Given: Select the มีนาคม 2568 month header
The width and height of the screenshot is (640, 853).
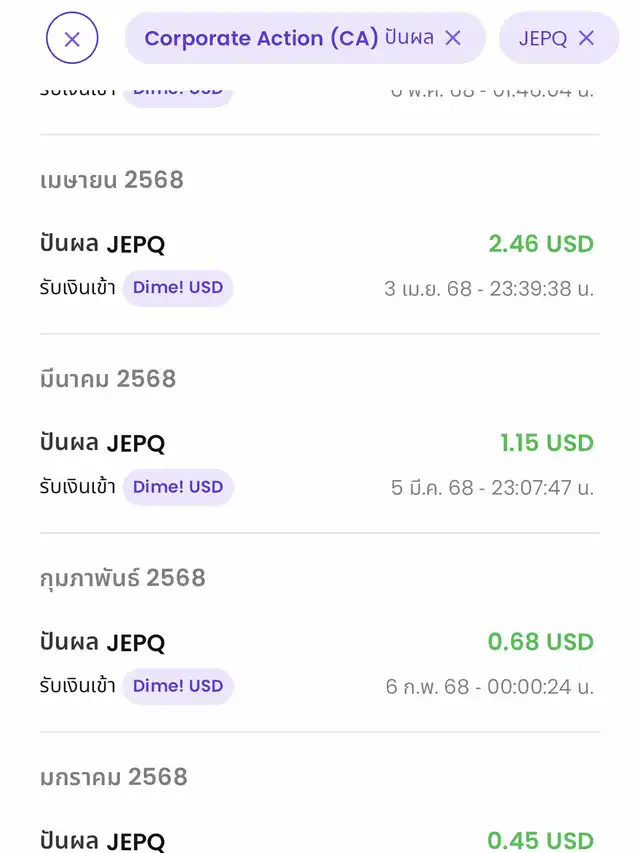Looking at the screenshot, I should coord(108,379).
